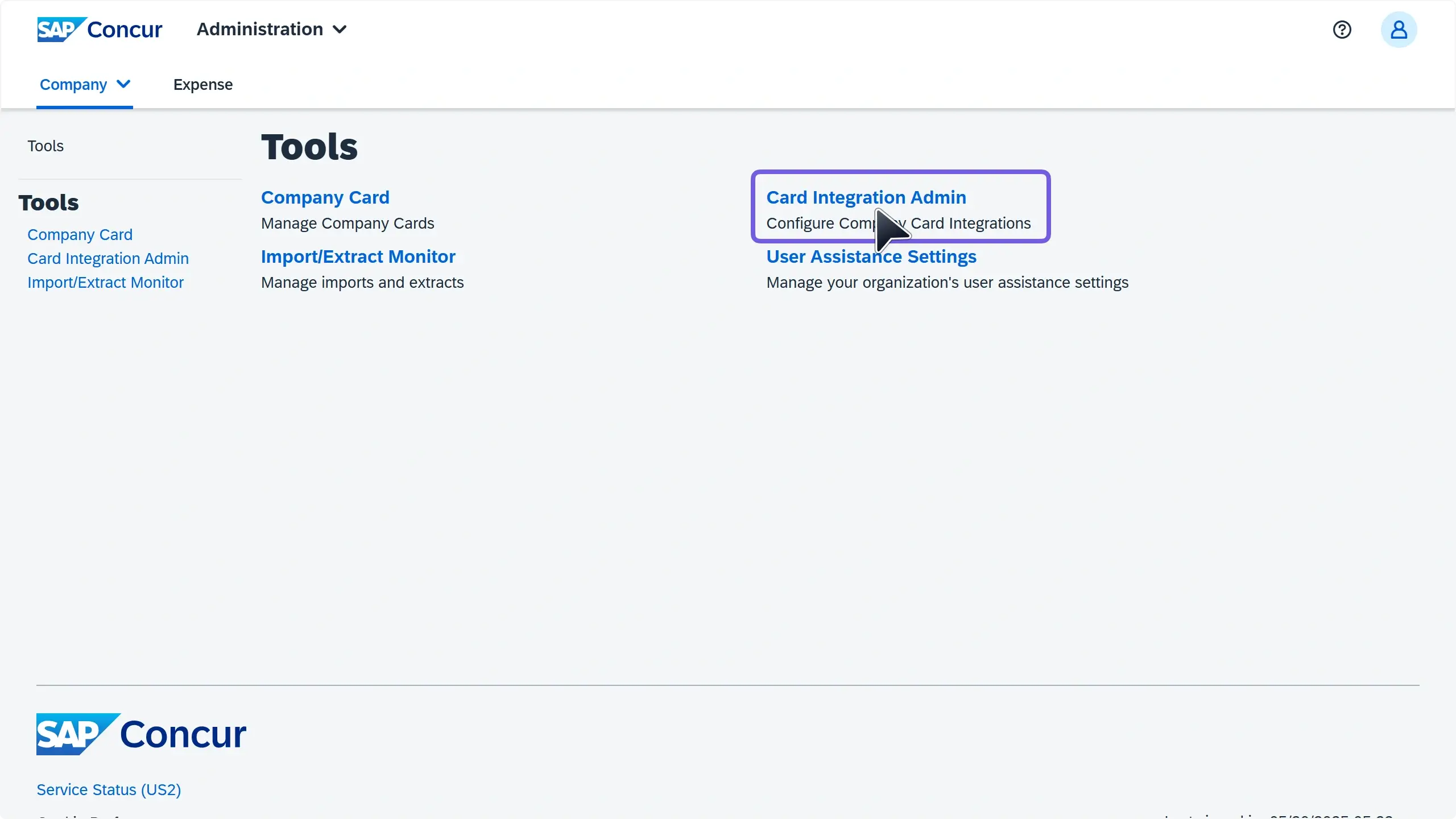Switch to the Expense tab
The image size is (1456, 819).
tap(203, 84)
